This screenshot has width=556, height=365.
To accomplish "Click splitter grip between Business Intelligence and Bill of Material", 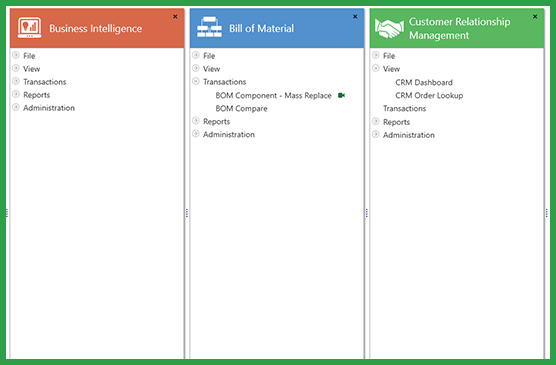I will (x=187, y=213).
